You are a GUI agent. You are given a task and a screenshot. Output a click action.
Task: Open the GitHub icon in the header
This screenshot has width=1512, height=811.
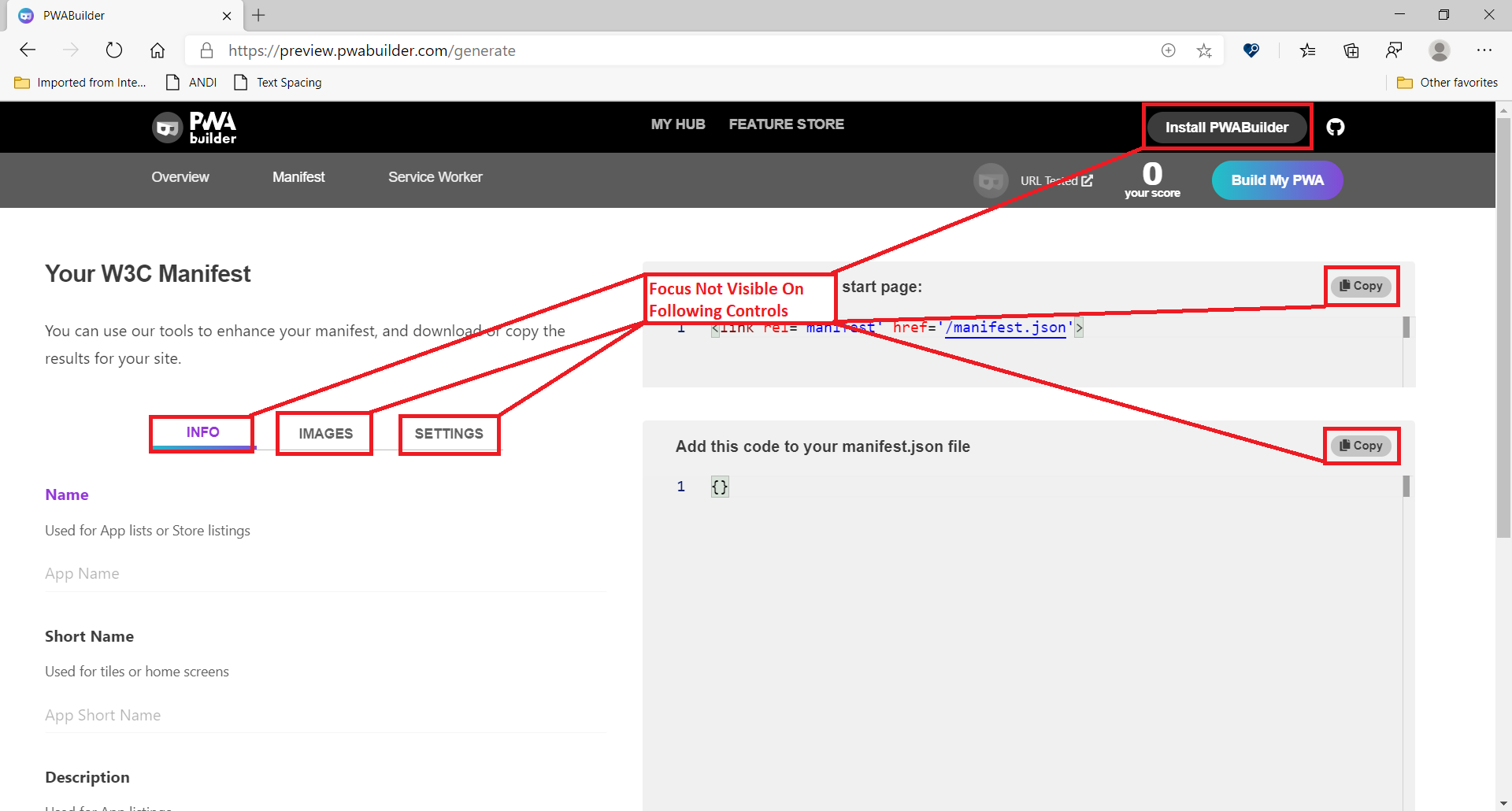pos(1336,127)
